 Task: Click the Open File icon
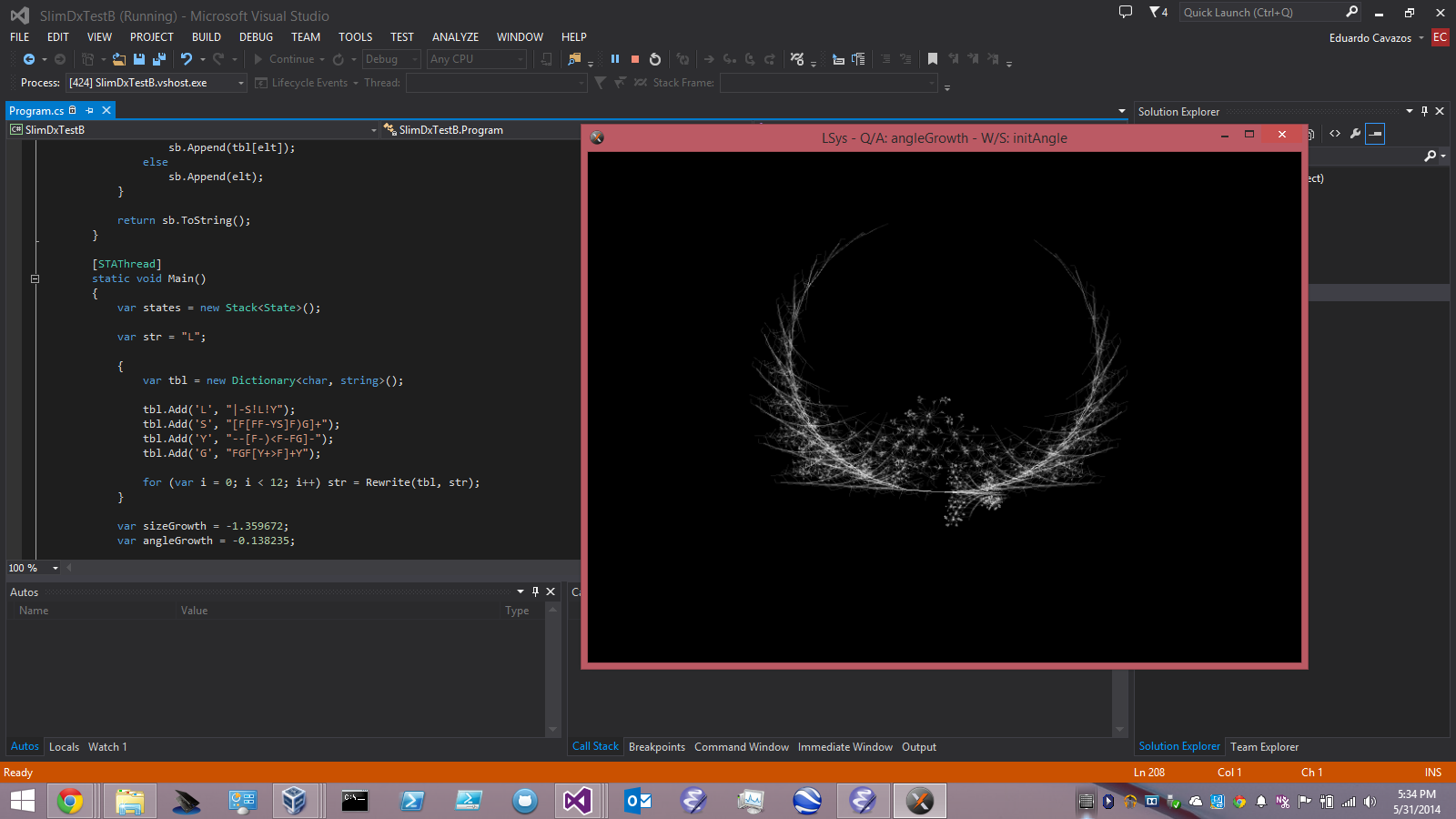tap(119, 59)
